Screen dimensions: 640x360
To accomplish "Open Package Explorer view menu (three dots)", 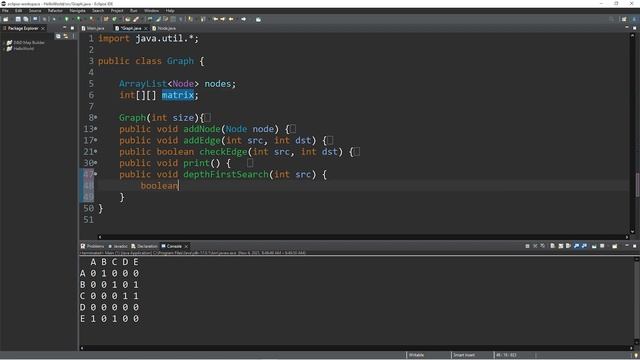I will [73, 36].
